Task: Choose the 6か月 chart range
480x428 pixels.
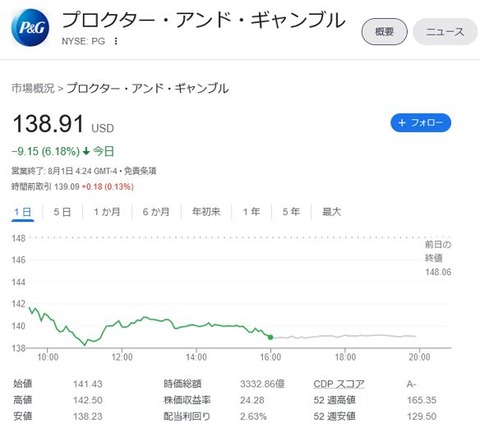Action: coord(156,212)
